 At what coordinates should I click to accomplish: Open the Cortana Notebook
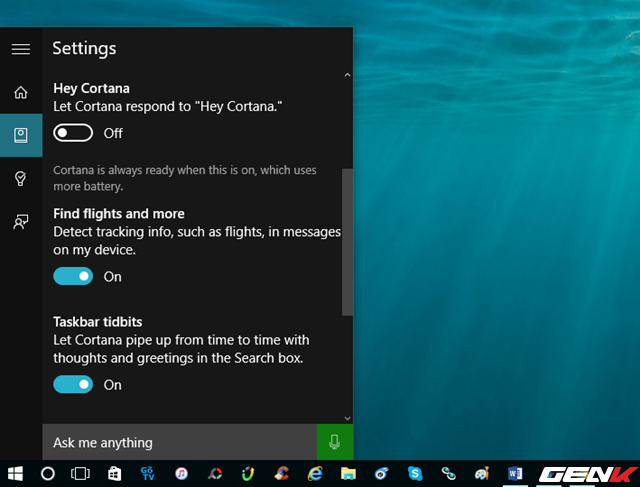21,135
